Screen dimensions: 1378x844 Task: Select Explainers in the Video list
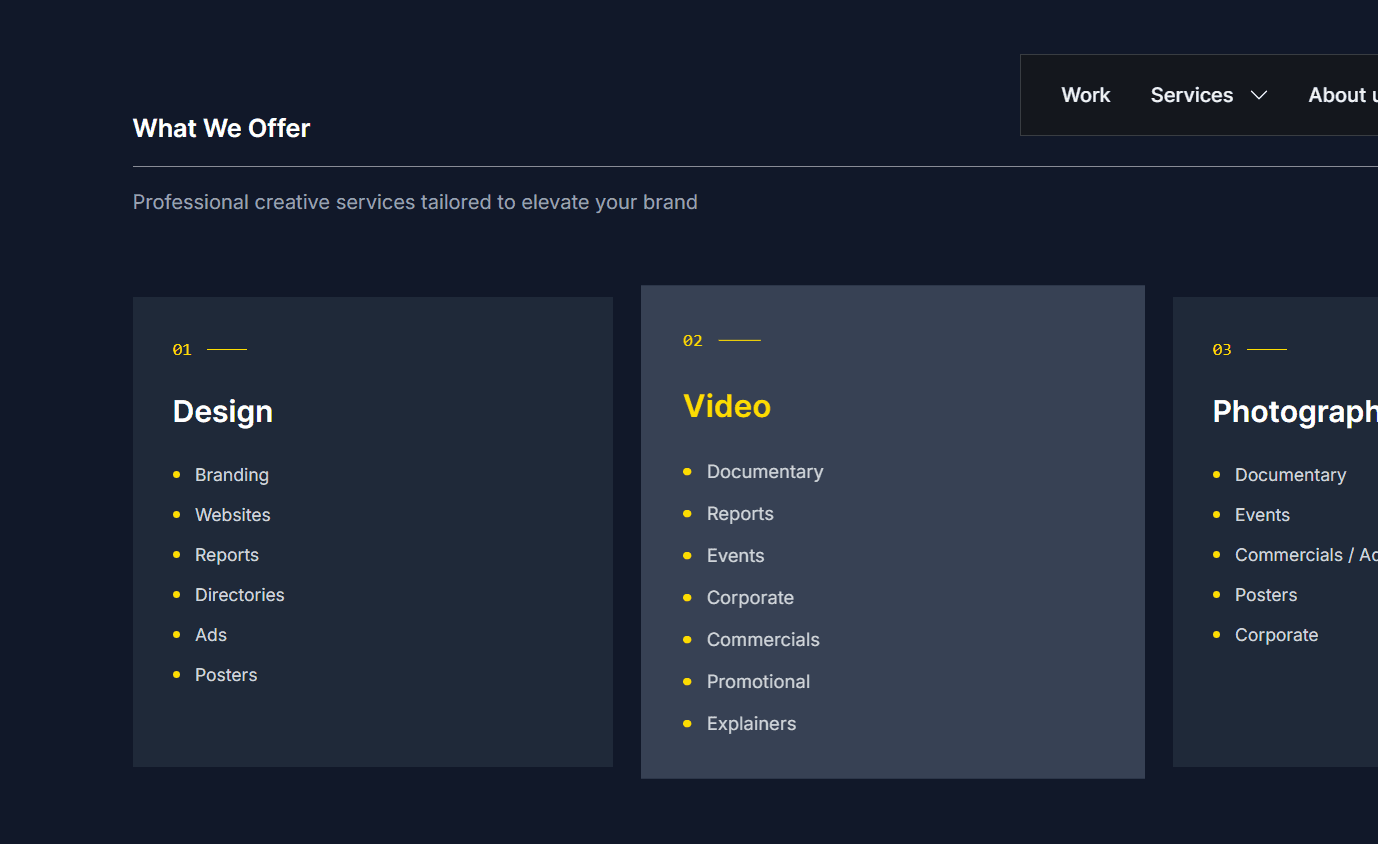point(751,724)
